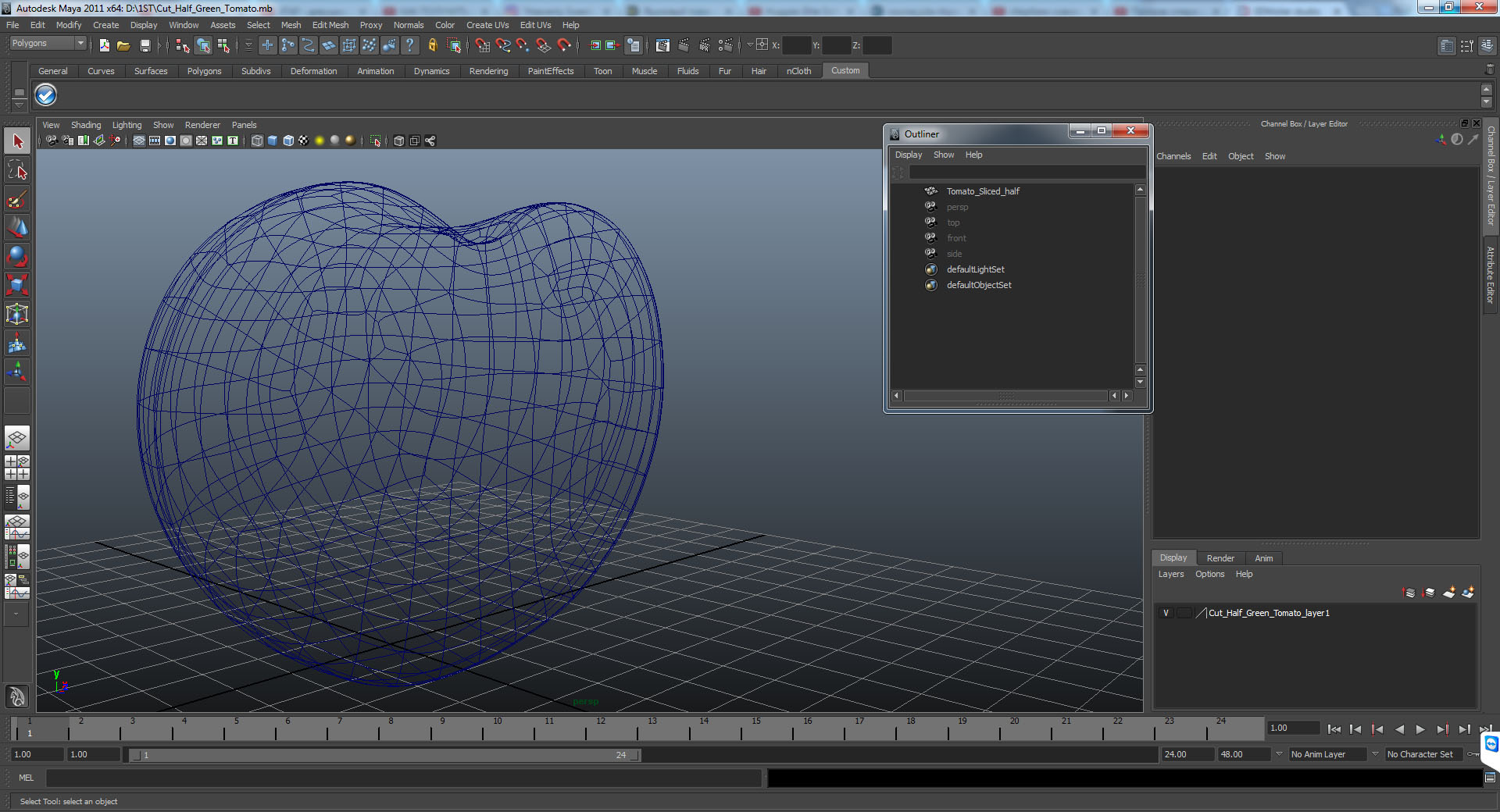Click the Play backwards button
Viewport: 1500px width, 812px height.
1398,729
